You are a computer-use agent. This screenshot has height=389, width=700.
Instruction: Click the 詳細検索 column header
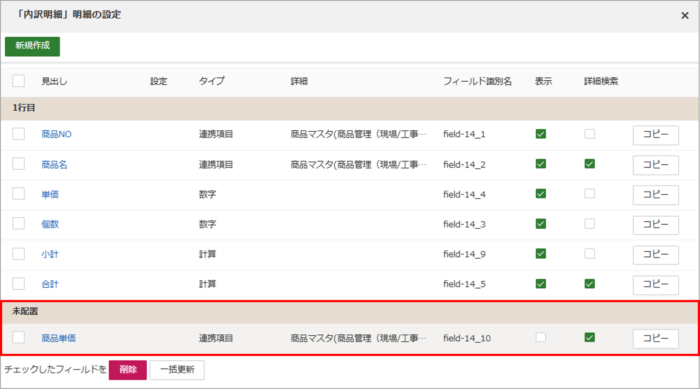pyautogui.click(x=601, y=81)
